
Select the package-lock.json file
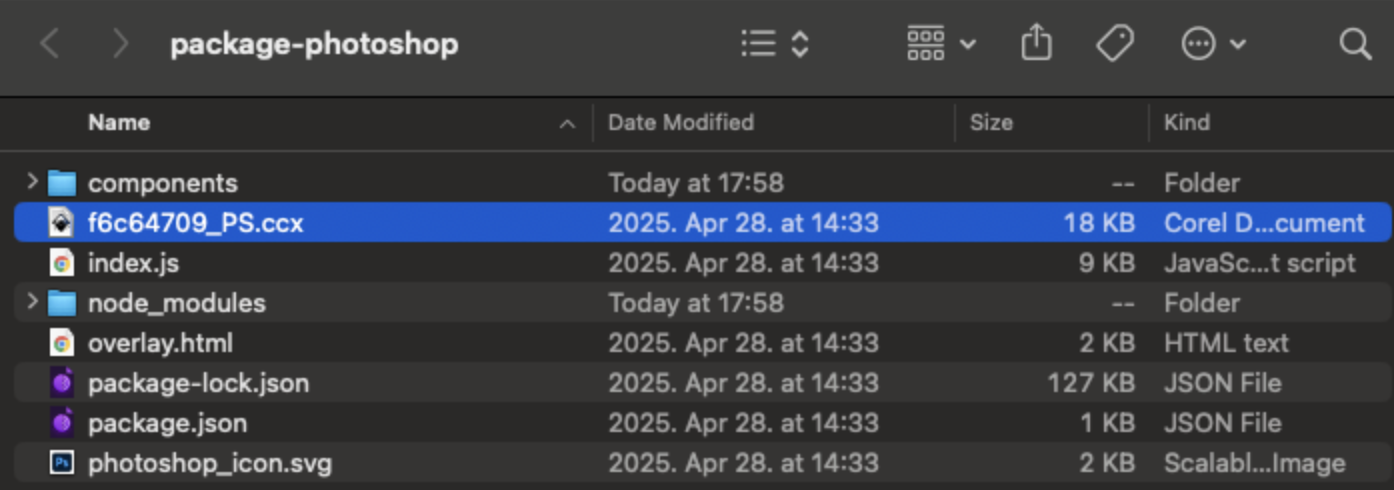[198, 383]
